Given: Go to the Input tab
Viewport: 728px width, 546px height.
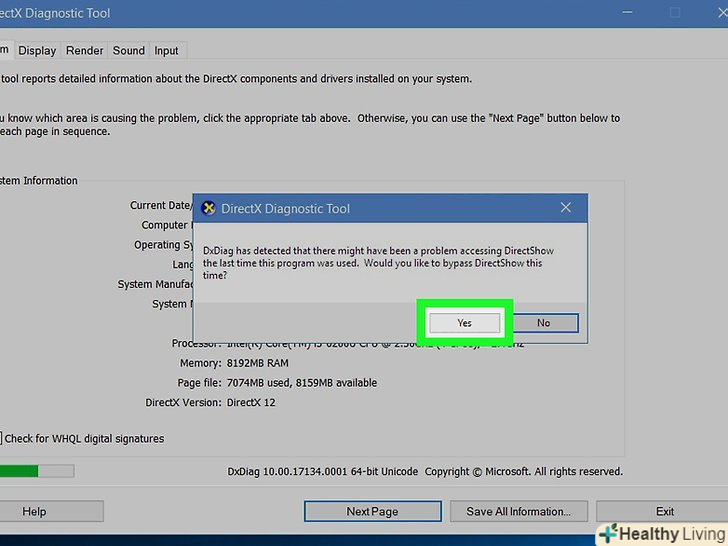Looking at the screenshot, I should pos(166,50).
